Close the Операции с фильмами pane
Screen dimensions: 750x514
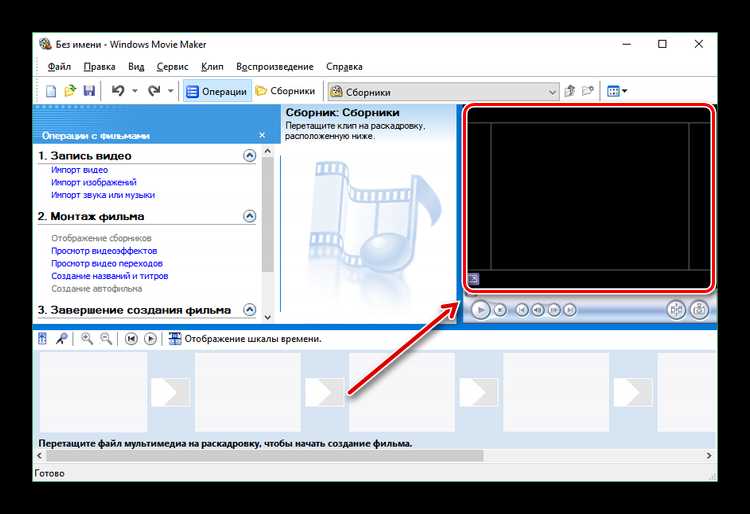tap(262, 135)
